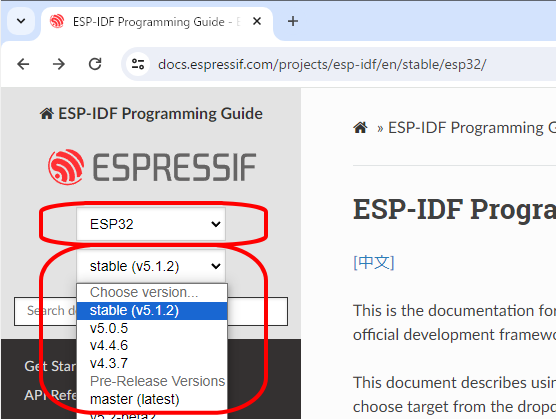Choose v5.0.5 in version list
Image resolution: width=556 pixels, height=419 pixels.
[152, 328]
